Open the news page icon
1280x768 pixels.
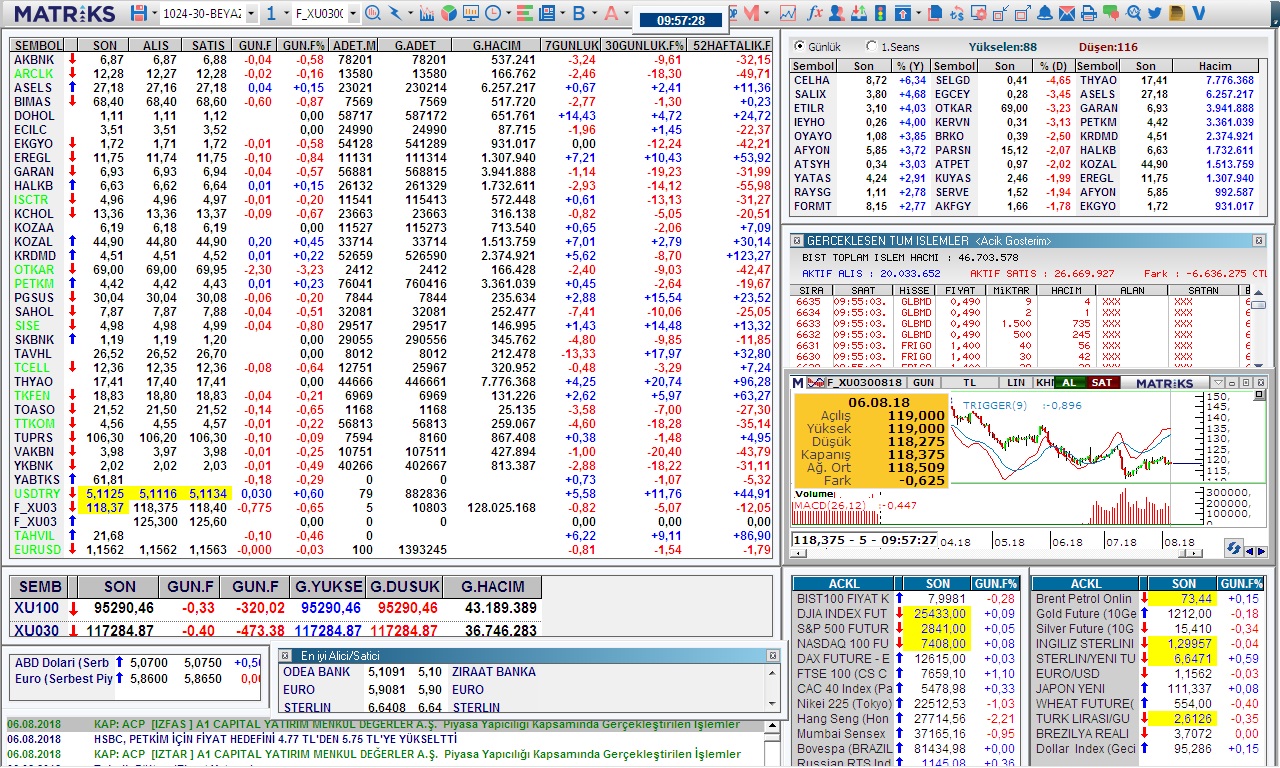547,13
